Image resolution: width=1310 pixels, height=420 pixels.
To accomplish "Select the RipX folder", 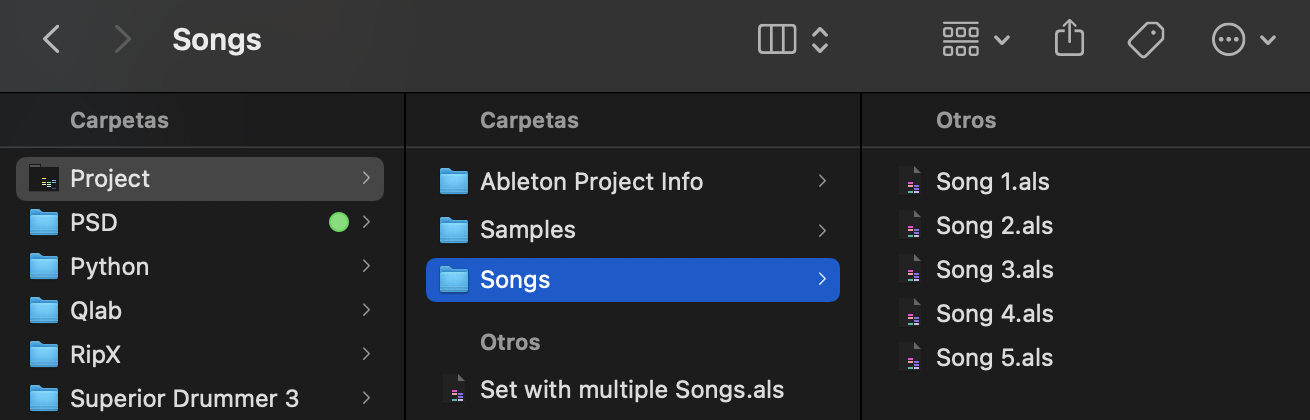I will tap(95, 354).
